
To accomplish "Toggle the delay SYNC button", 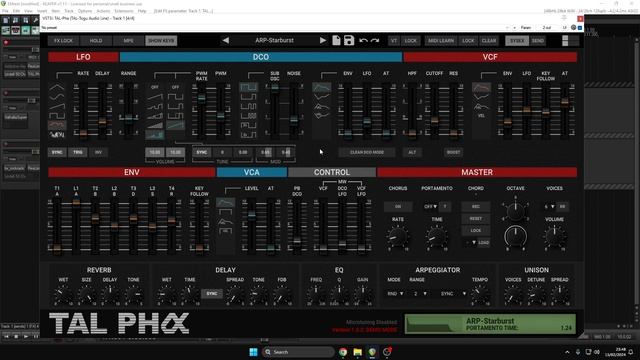I will click(x=212, y=293).
